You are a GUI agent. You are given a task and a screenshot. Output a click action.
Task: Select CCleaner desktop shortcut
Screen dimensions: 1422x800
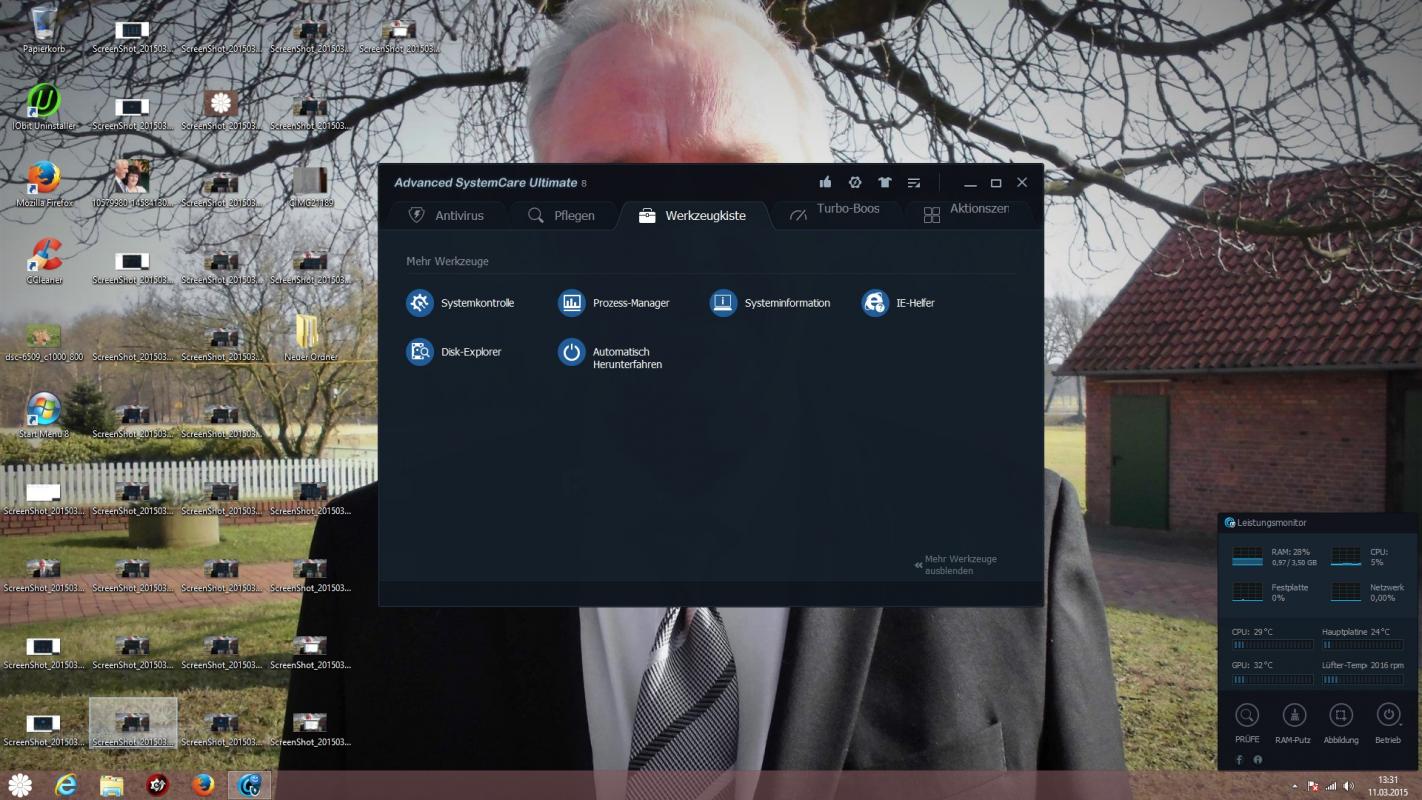43,261
